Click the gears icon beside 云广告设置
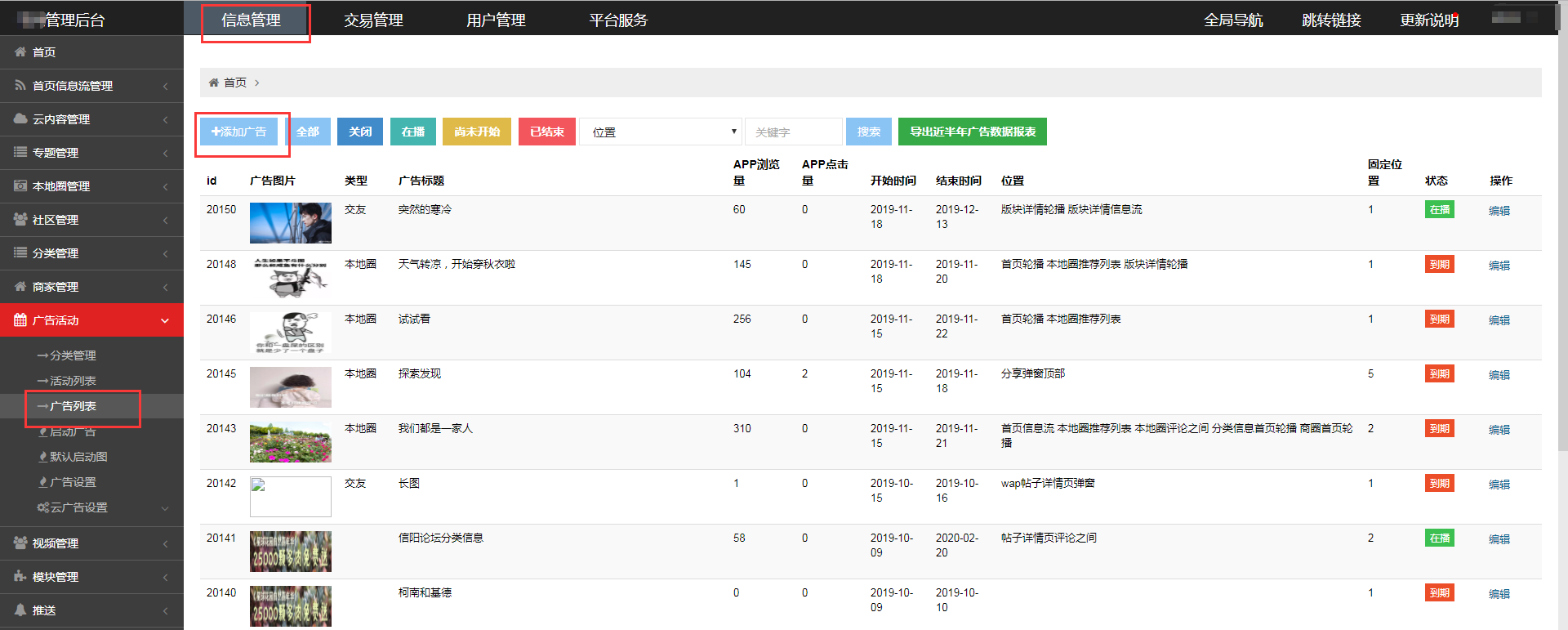Viewport: 1568px width, 630px height. [43, 507]
